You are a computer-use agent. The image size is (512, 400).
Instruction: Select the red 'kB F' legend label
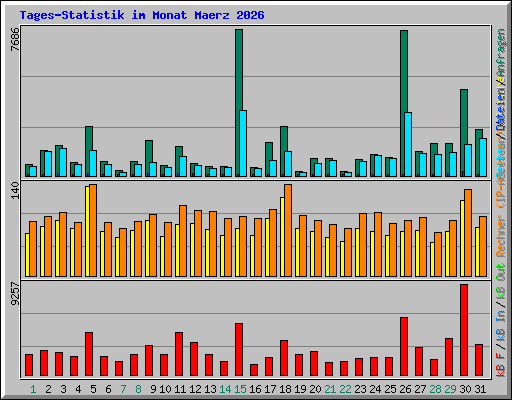point(501,365)
